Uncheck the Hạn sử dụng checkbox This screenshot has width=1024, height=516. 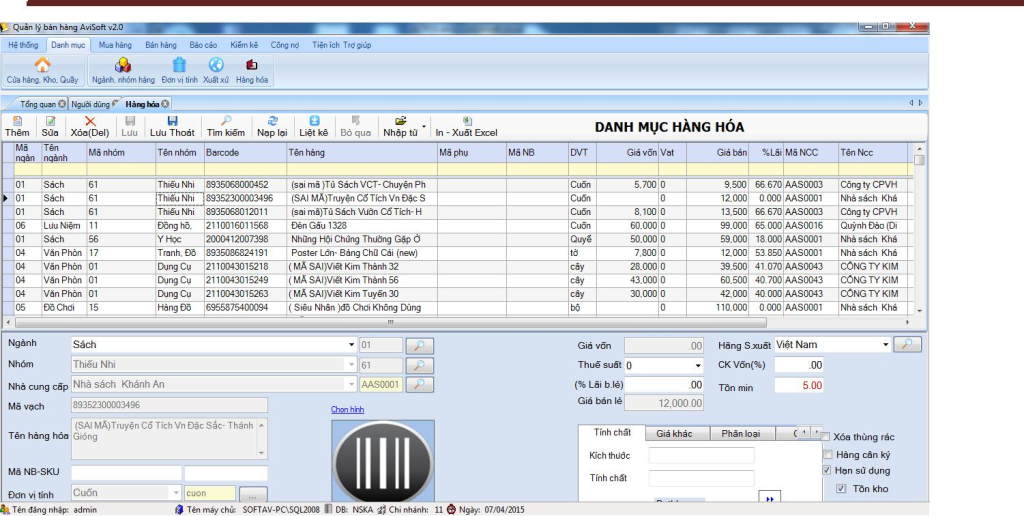(826, 470)
